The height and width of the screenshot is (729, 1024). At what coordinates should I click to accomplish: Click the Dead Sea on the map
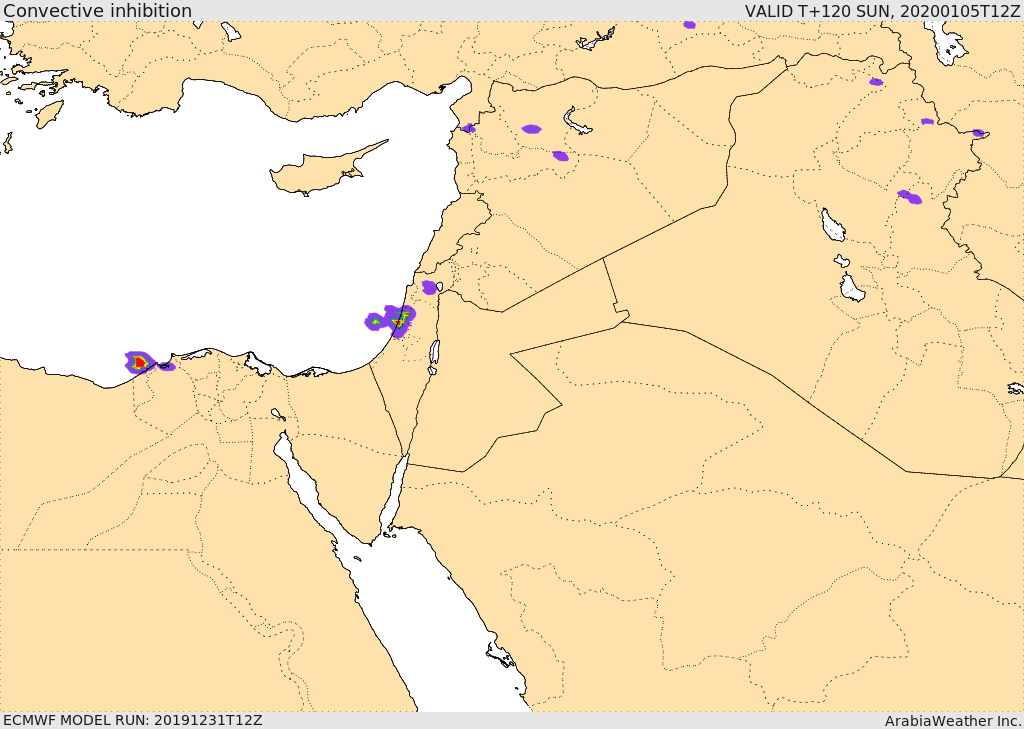pyautogui.click(x=434, y=353)
